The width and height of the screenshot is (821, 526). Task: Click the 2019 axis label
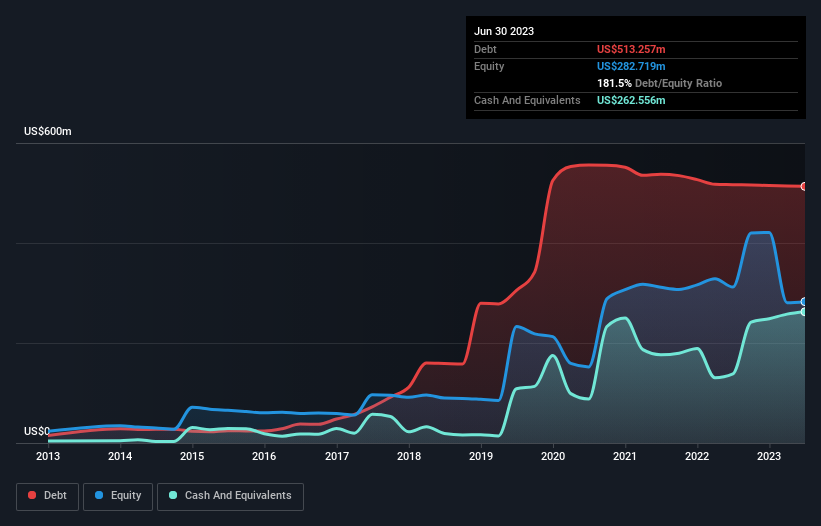point(481,456)
